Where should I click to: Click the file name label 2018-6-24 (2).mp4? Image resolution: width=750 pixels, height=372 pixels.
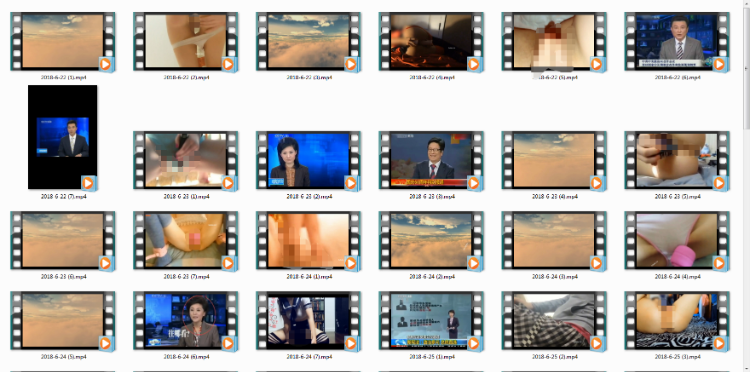432,276
